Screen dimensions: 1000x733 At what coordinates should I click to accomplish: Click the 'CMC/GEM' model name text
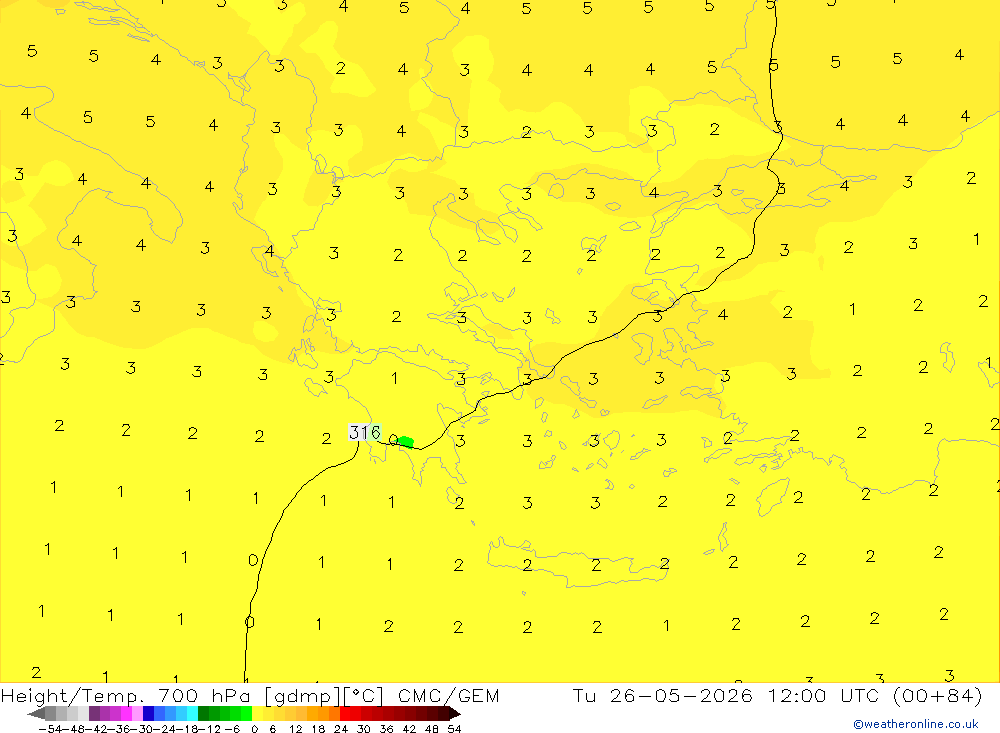pyautogui.click(x=448, y=695)
